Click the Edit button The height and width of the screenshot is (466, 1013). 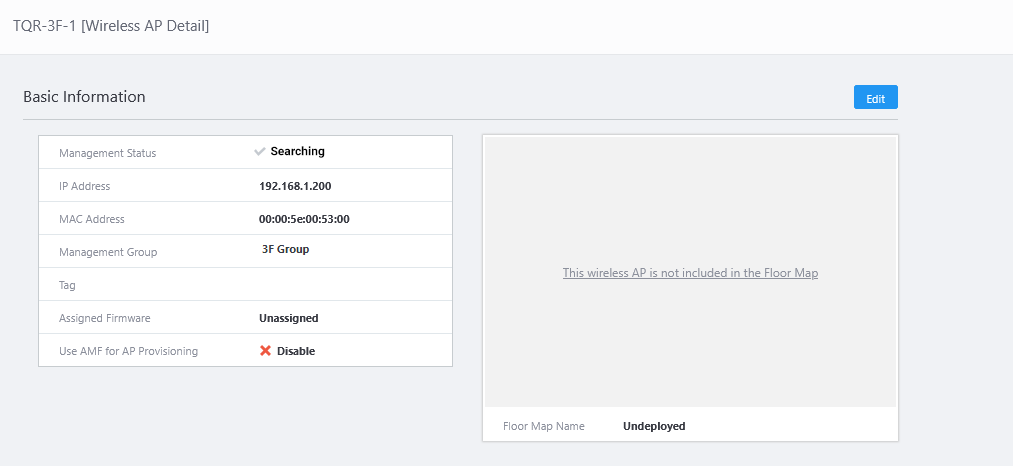coord(875,98)
